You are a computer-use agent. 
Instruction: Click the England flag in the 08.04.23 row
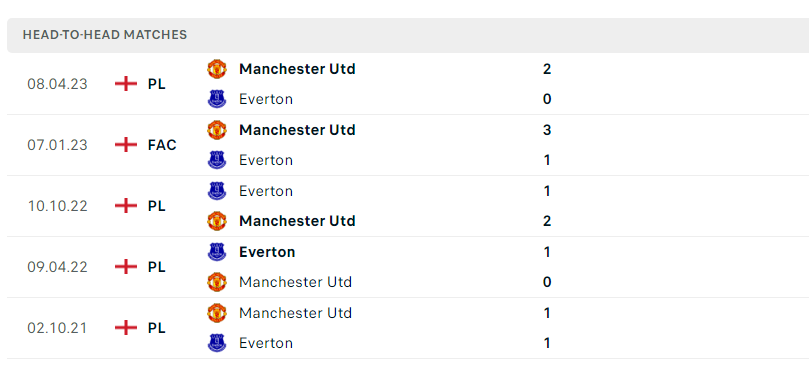click(126, 84)
